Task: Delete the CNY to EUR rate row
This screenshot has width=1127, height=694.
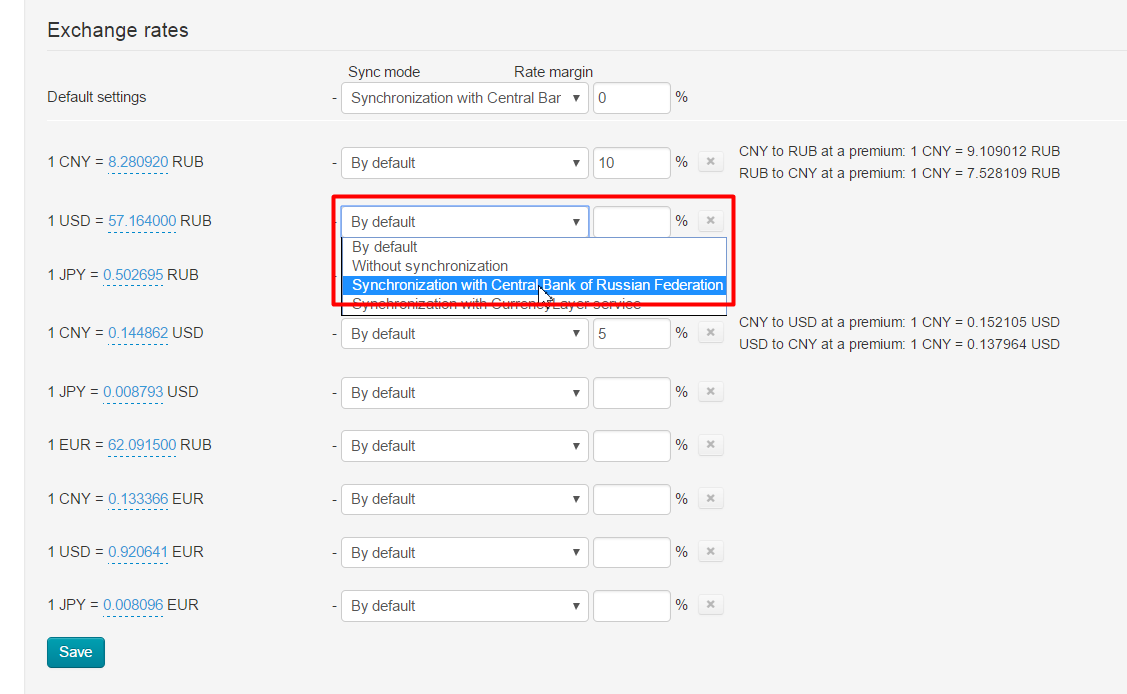Action: (710, 499)
